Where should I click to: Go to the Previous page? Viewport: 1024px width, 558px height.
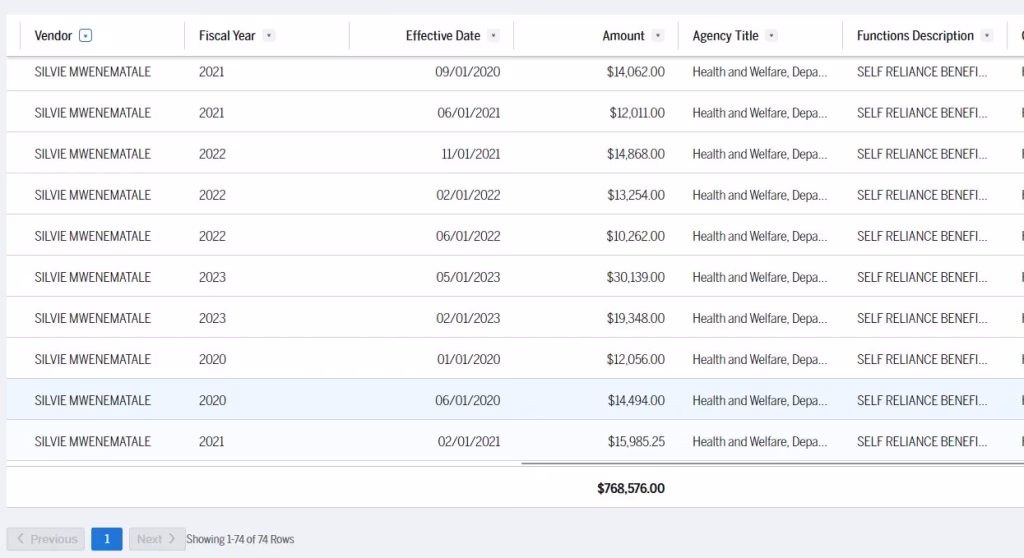click(46, 539)
